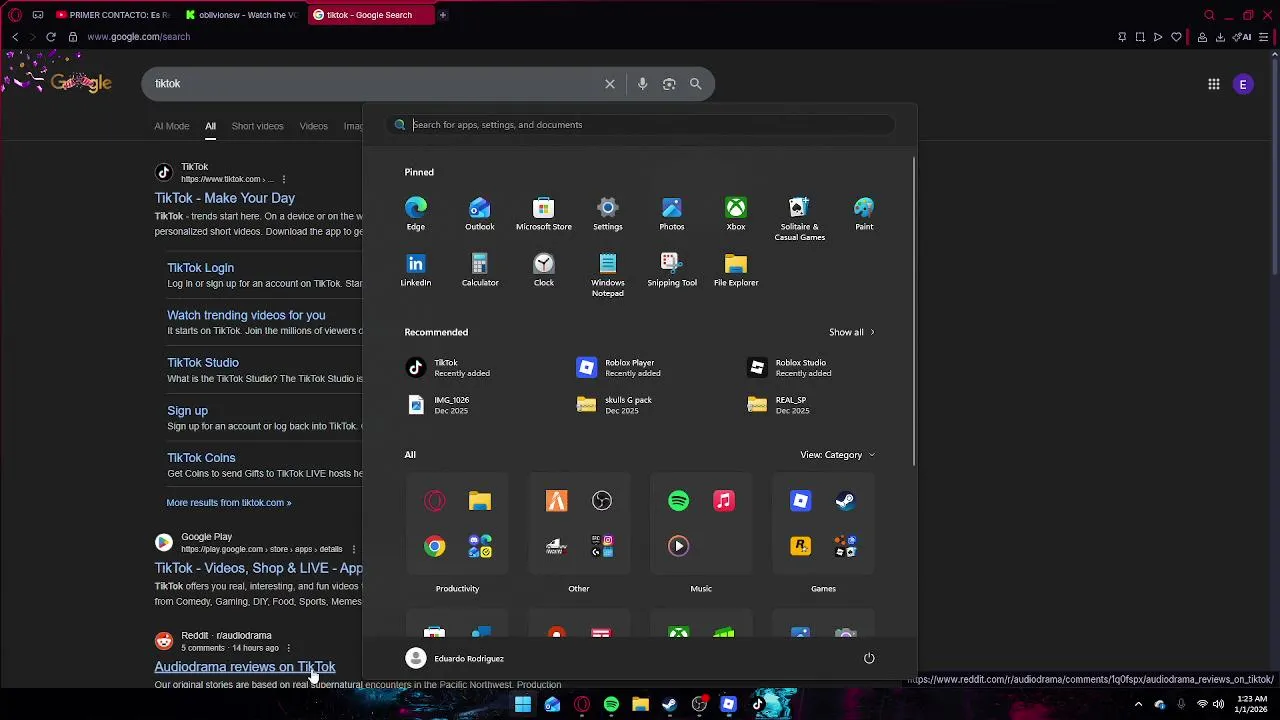Click the power button in Start menu
1280x720 pixels.
coord(869,658)
